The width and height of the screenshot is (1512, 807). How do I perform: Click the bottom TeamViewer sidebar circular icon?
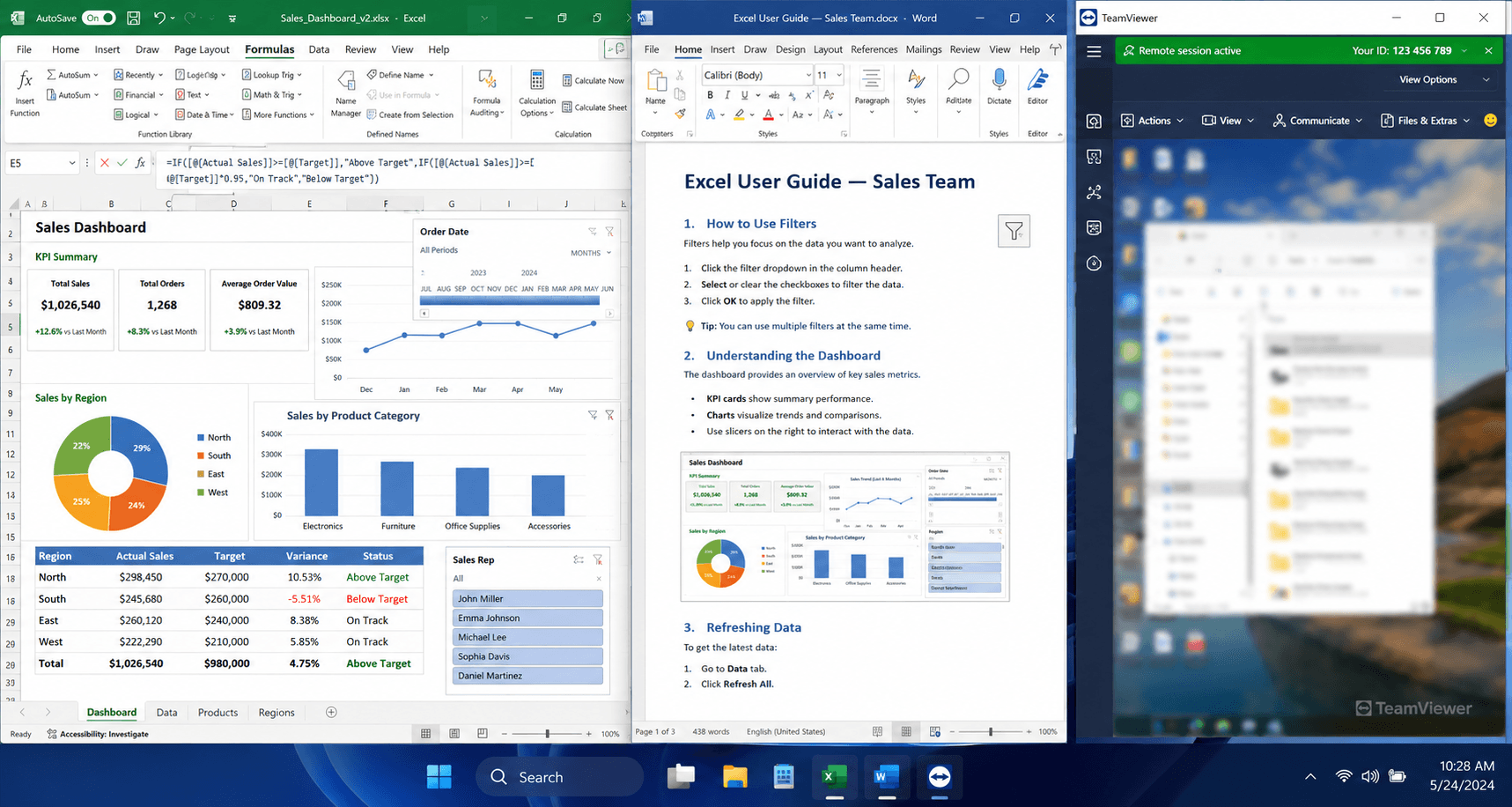point(1094,263)
